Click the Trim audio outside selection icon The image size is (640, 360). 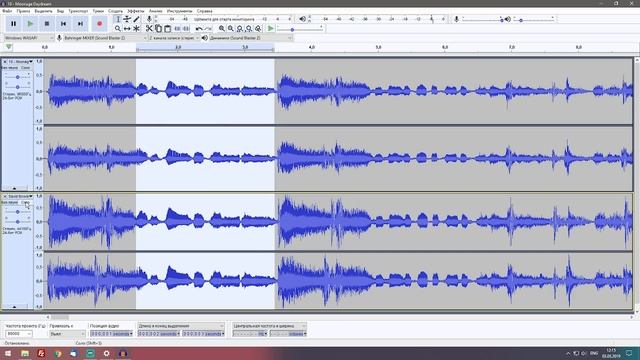pos(178,29)
